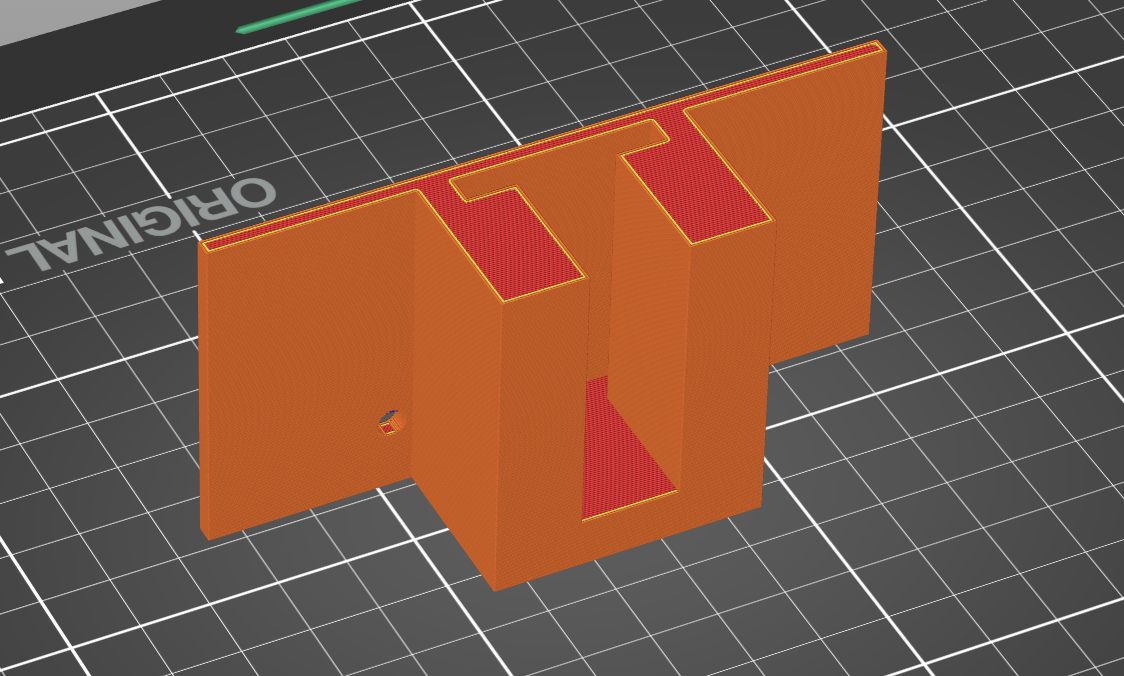
Task: Click the lowest front corner of the protruding block
Action: [x=496, y=589]
